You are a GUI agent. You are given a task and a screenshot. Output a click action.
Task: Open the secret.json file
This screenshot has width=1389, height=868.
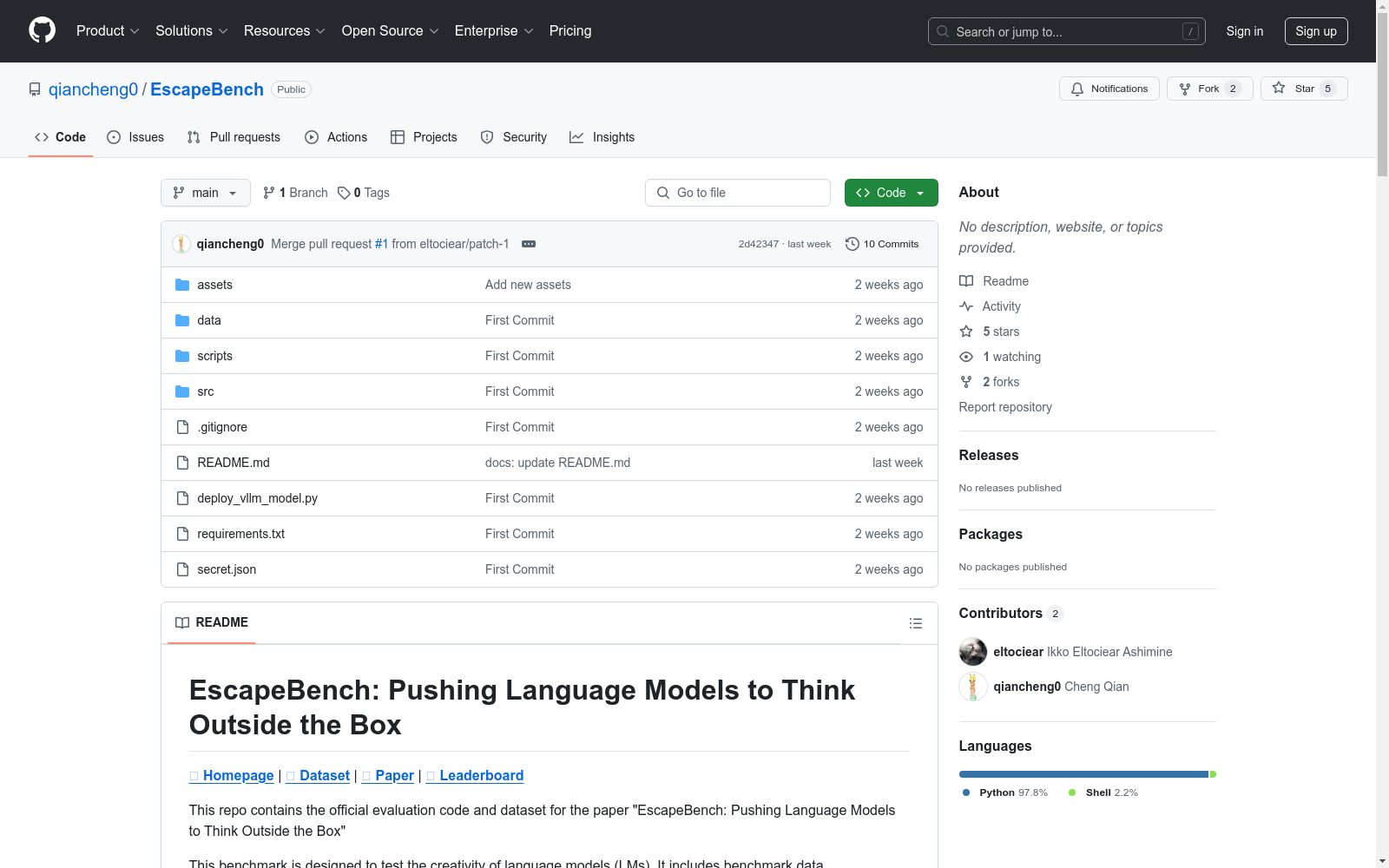(x=227, y=569)
